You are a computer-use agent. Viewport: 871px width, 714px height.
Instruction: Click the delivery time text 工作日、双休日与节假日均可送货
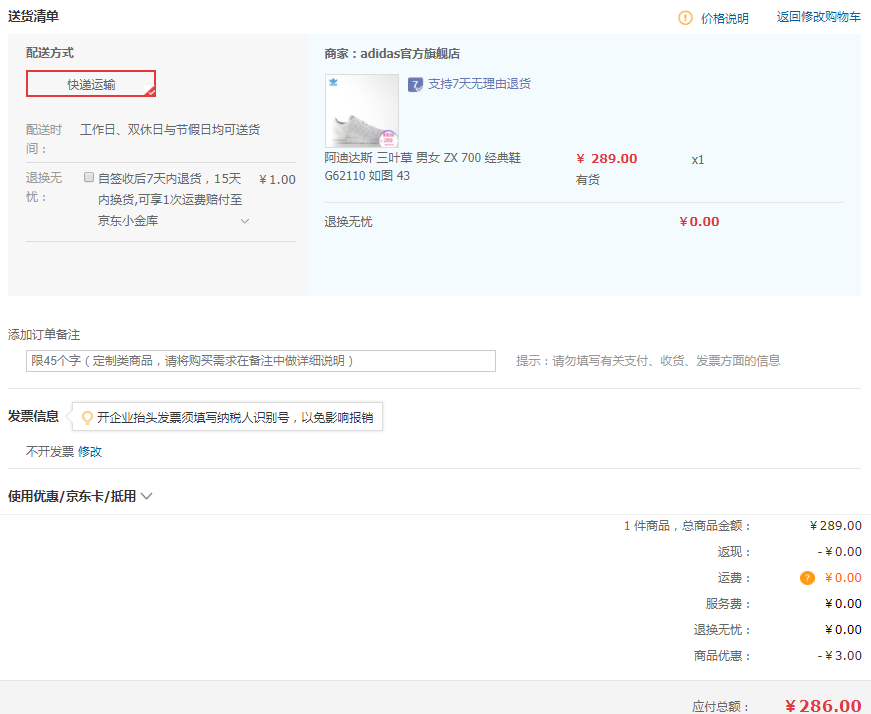point(170,129)
